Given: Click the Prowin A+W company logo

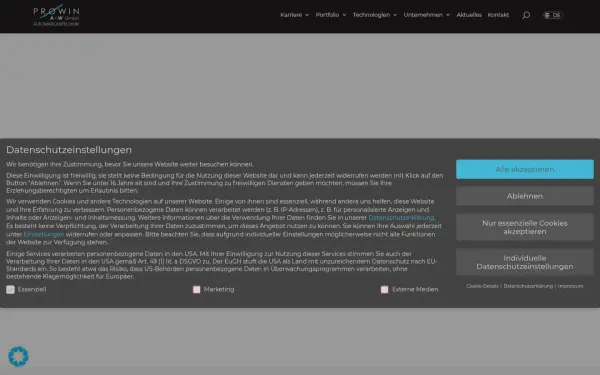Looking at the screenshot, I should tap(56, 15).
